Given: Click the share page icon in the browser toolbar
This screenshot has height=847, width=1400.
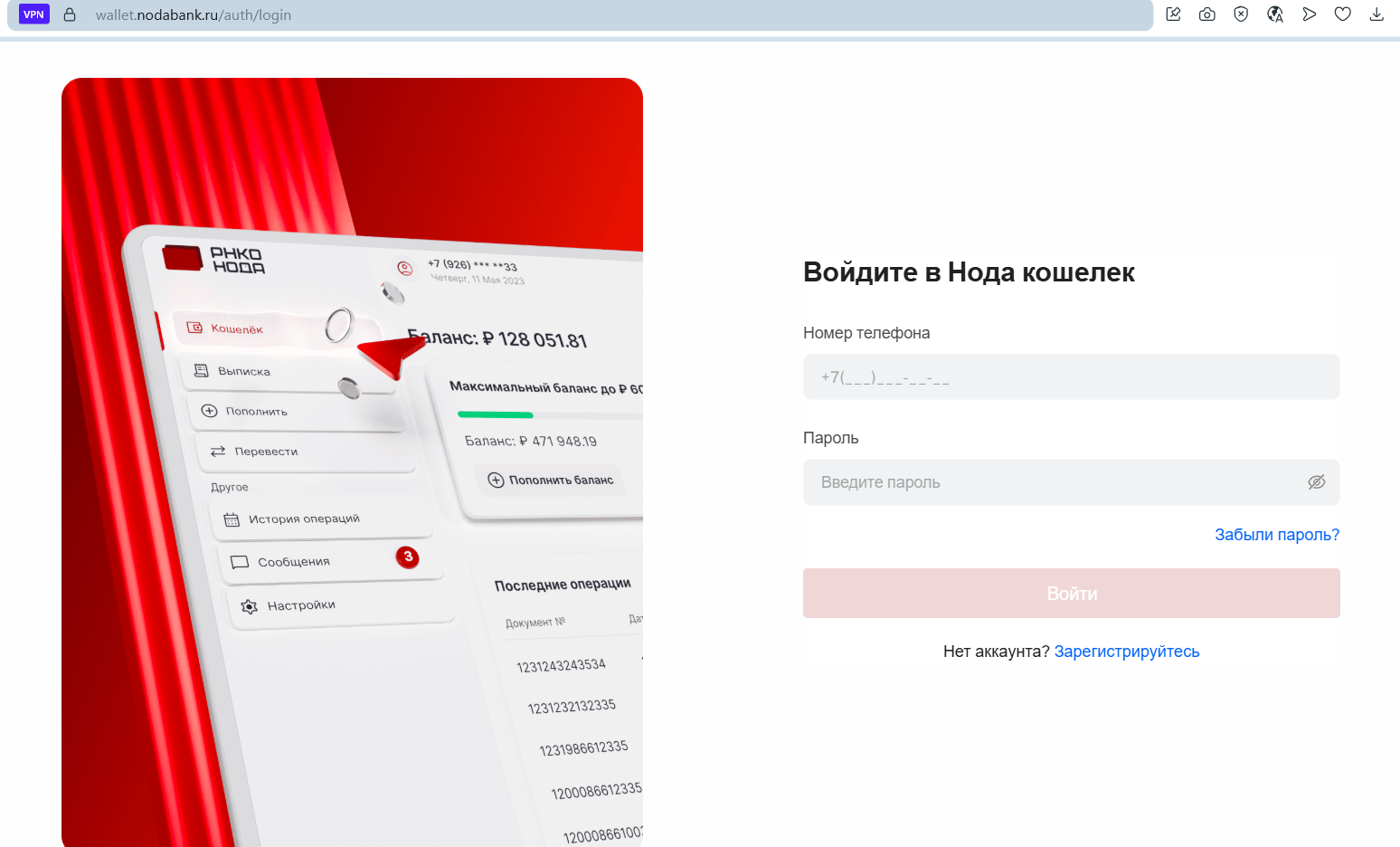Looking at the screenshot, I should click(1173, 14).
